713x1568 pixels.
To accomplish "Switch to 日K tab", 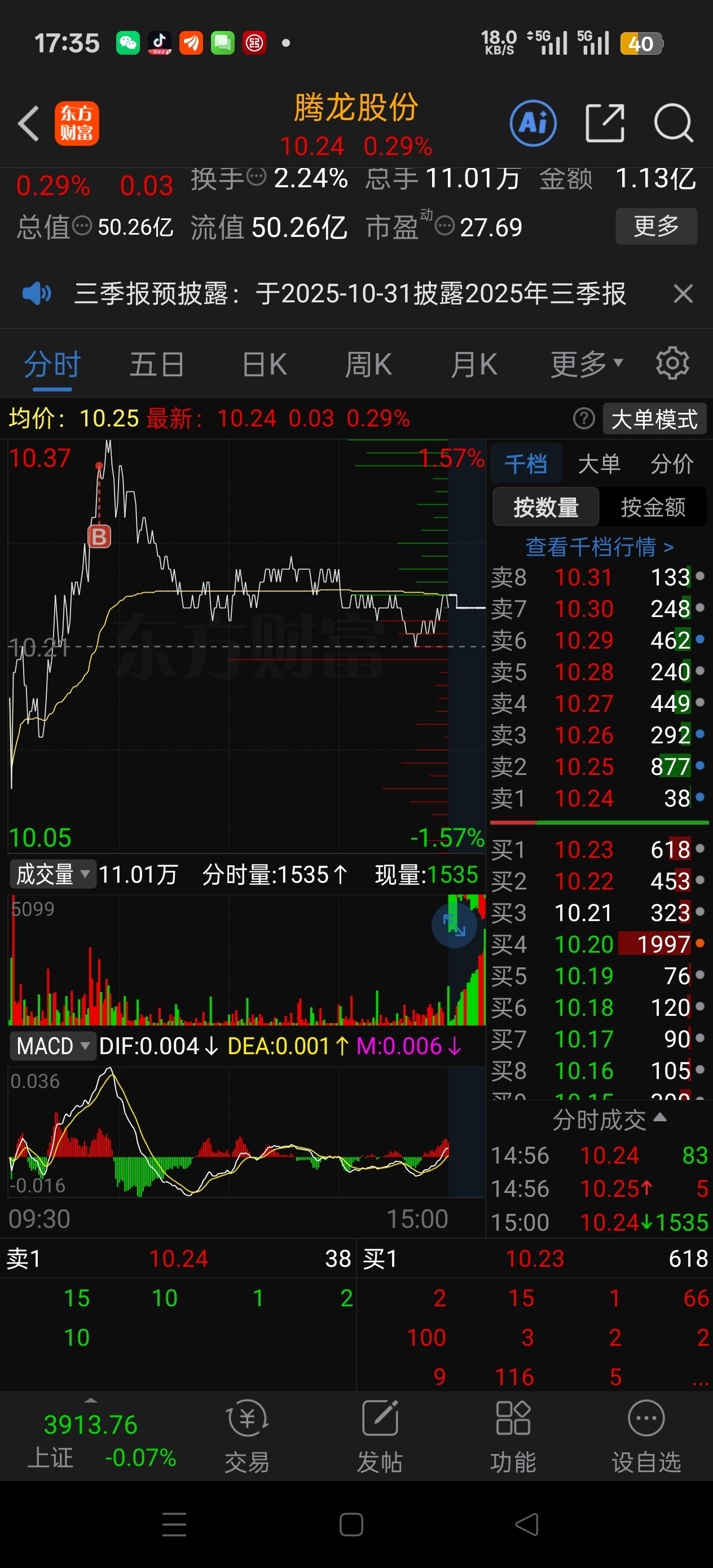I will (x=264, y=364).
